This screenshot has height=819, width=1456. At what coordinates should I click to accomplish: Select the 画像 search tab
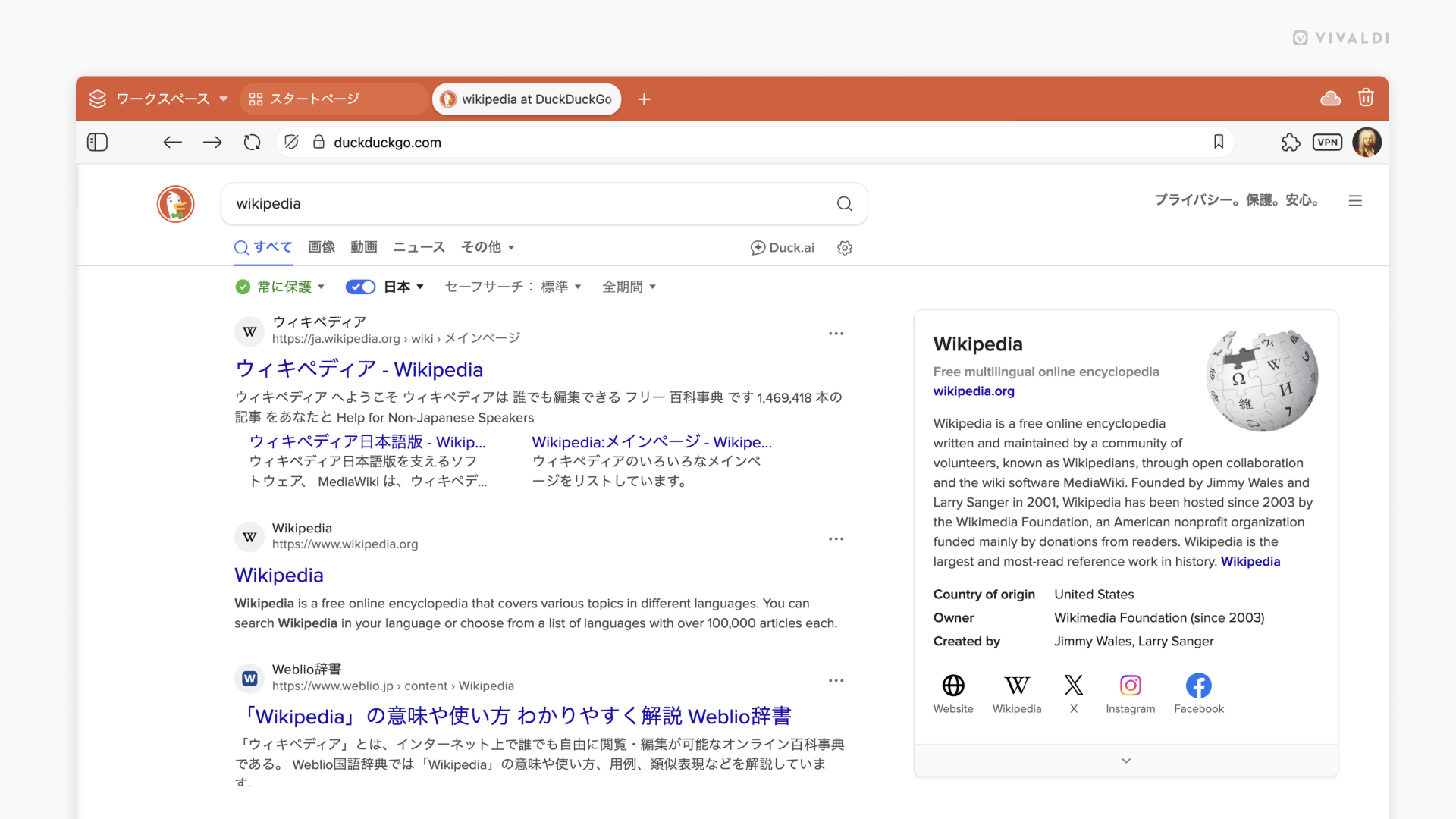click(x=322, y=247)
